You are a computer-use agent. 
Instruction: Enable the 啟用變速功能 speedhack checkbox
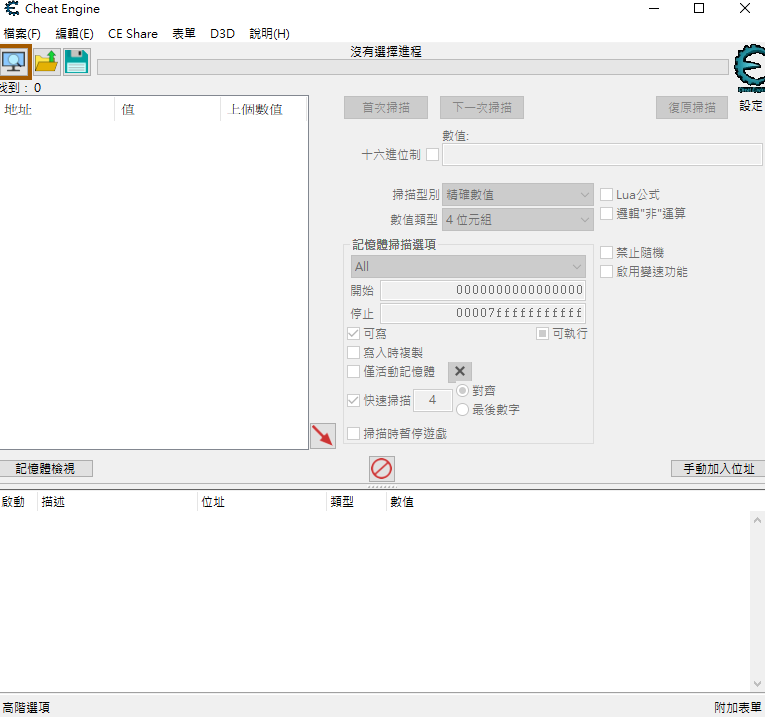[x=606, y=272]
